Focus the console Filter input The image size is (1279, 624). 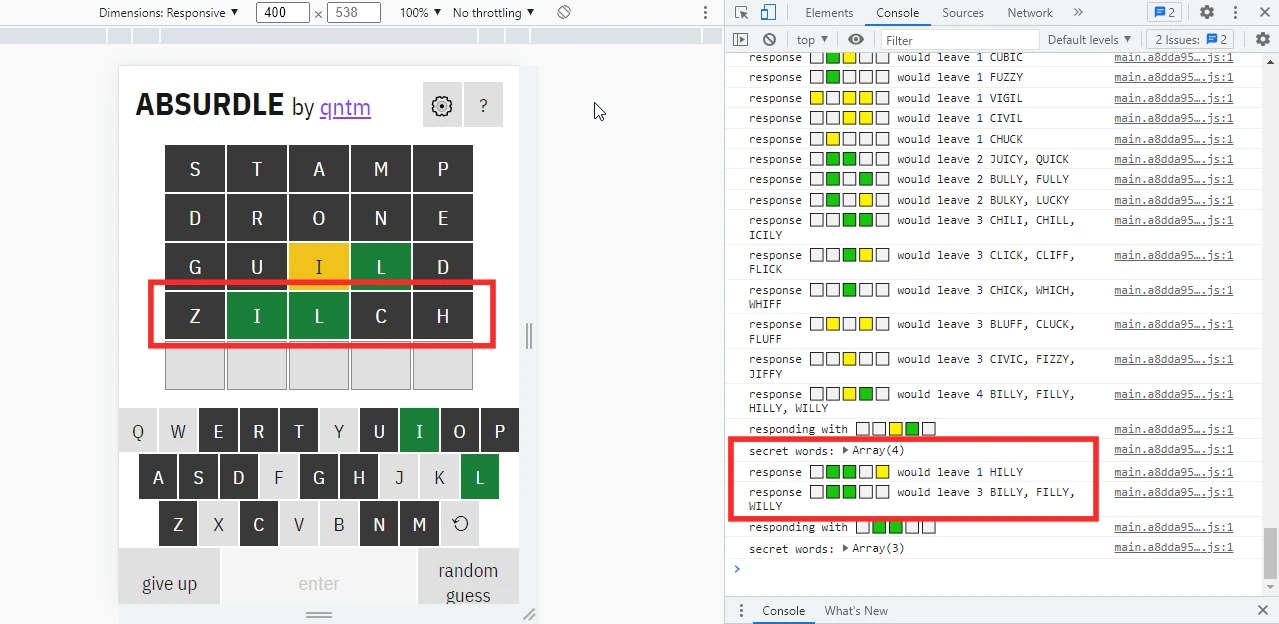point(958,40)
